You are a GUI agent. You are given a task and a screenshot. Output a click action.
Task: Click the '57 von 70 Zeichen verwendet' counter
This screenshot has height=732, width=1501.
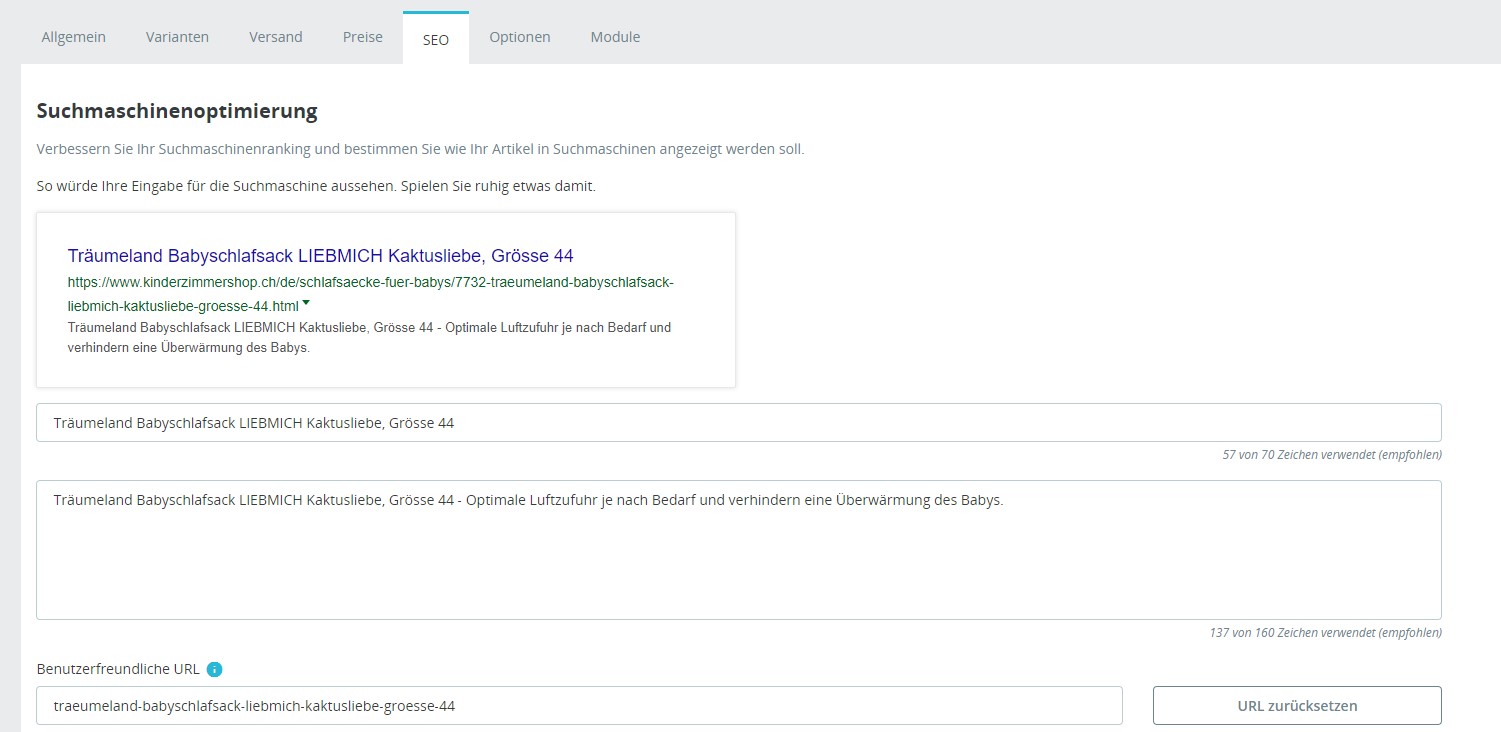[1332, 454]
